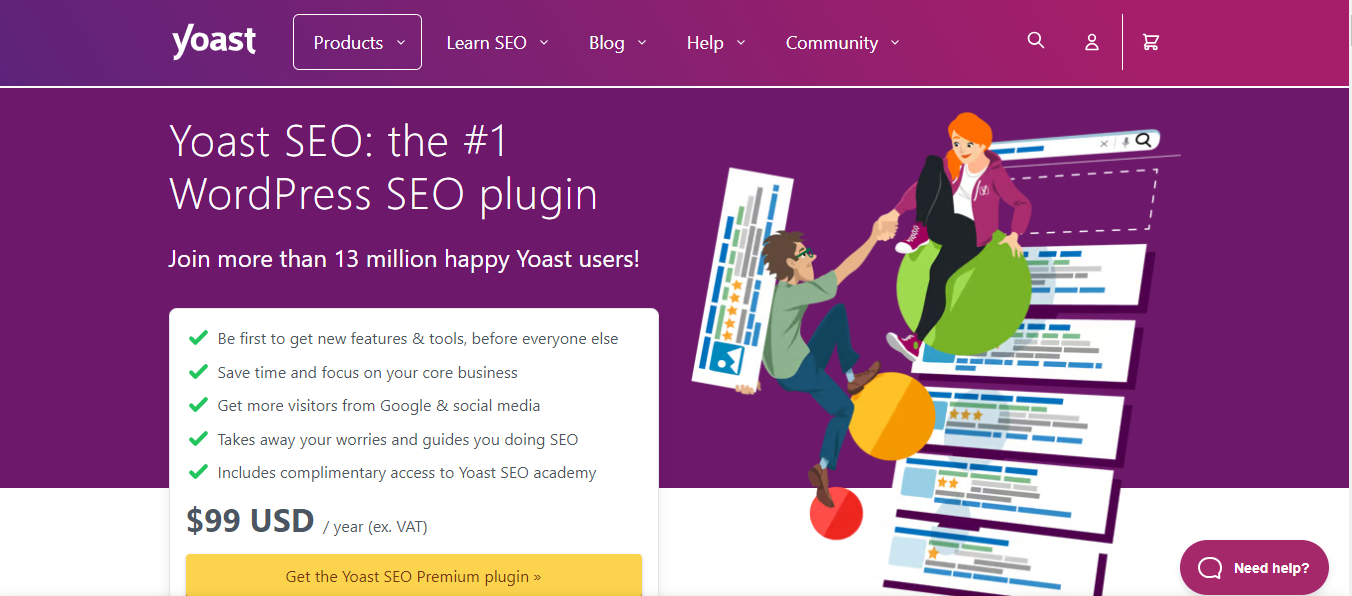This screenshot has width=1352, height=596.
Task: Click the green checkmark beside 'Be first to get new features'
Action: [198, 338]
